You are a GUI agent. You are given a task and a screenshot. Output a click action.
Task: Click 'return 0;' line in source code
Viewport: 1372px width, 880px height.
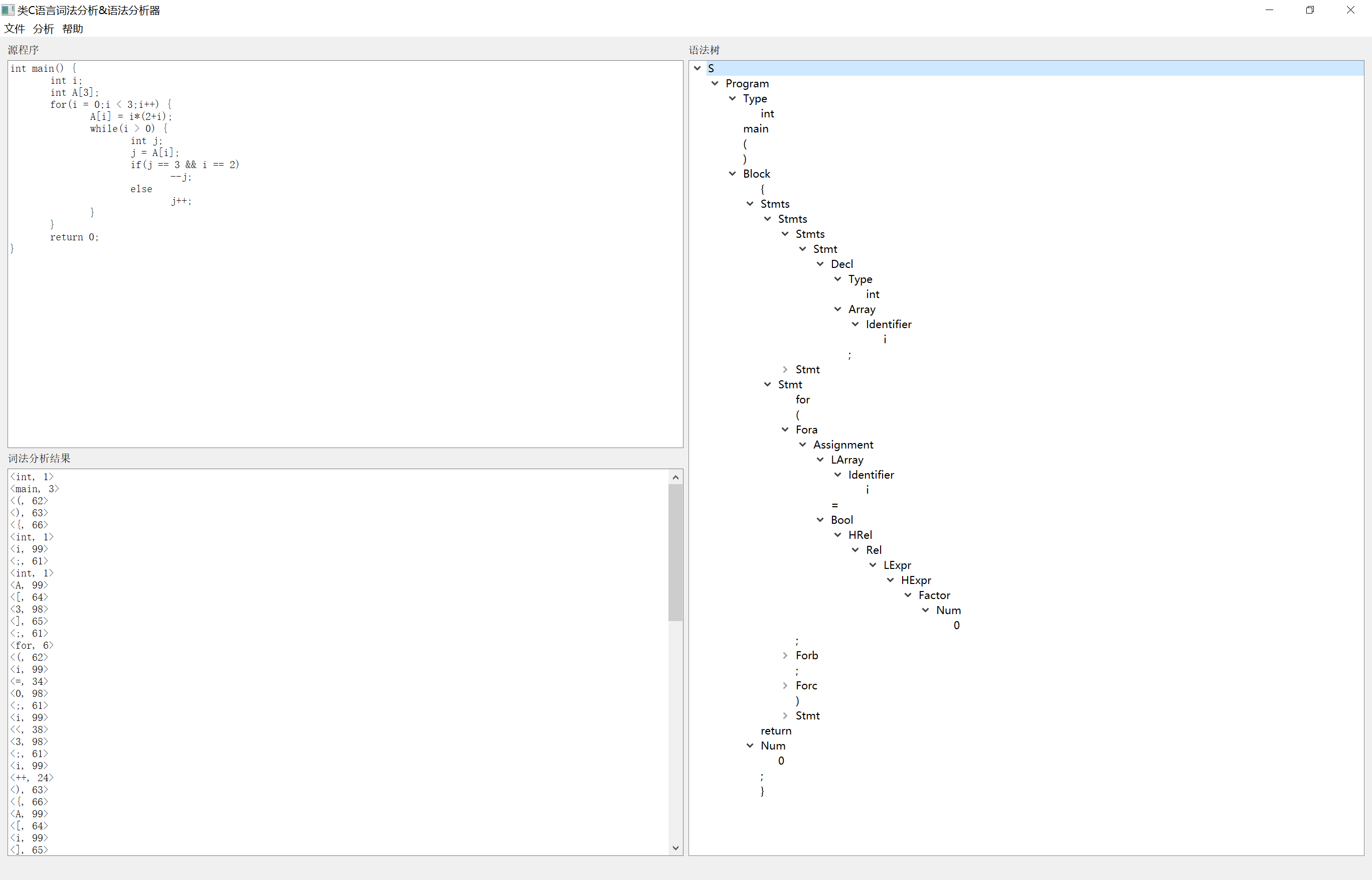coord(74,237)
